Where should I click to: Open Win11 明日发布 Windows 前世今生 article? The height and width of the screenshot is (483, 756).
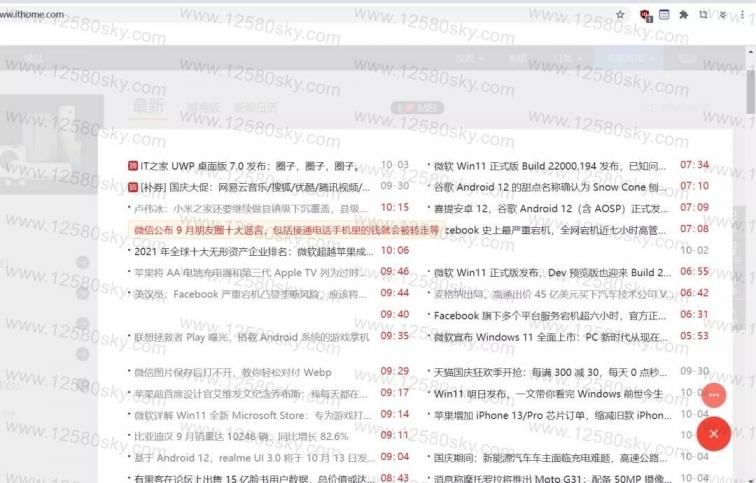548,394
